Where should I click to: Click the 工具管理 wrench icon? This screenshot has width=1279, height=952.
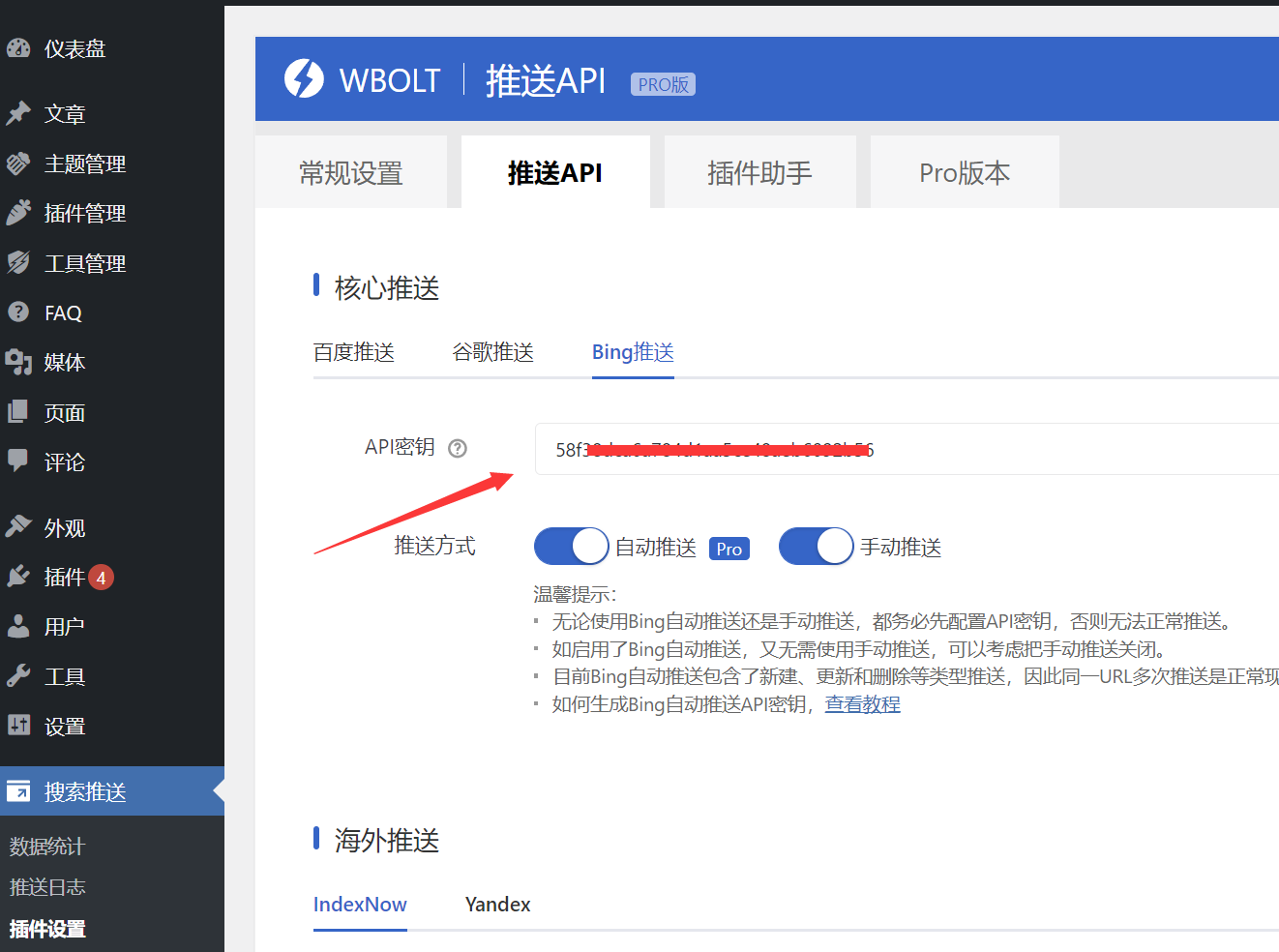point(19,262)
